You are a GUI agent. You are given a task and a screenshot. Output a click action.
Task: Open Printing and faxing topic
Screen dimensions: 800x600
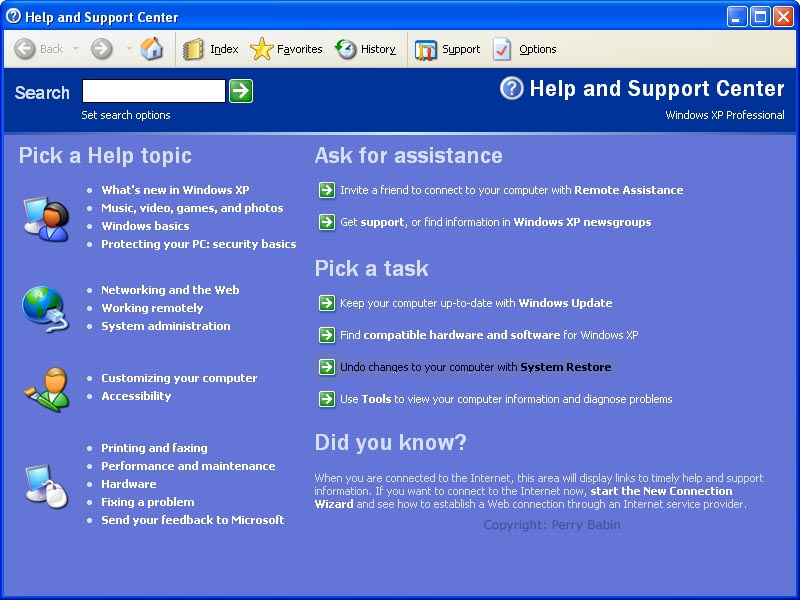[x=154, y=448]
